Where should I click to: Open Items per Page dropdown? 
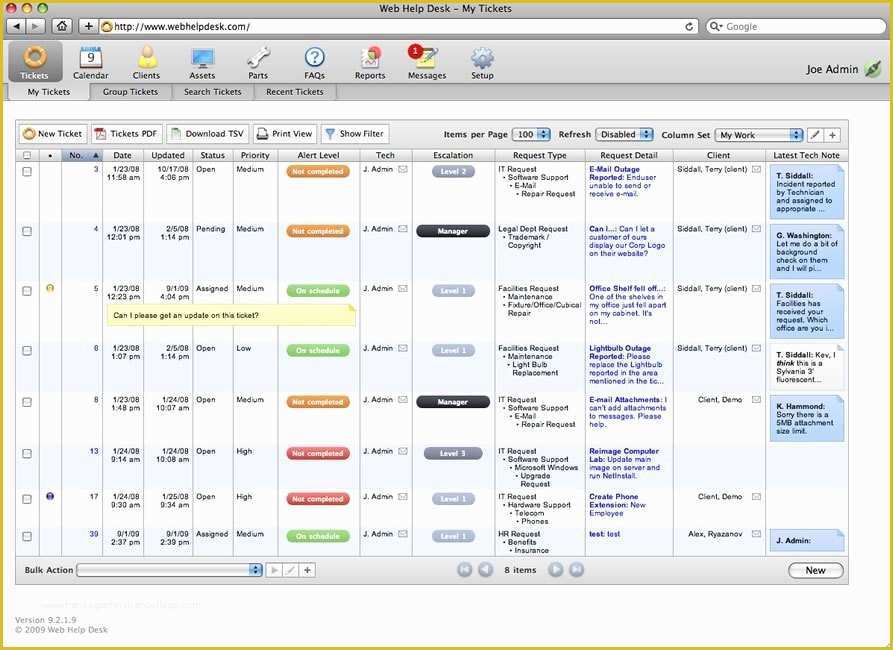click(x=531, y=134)
